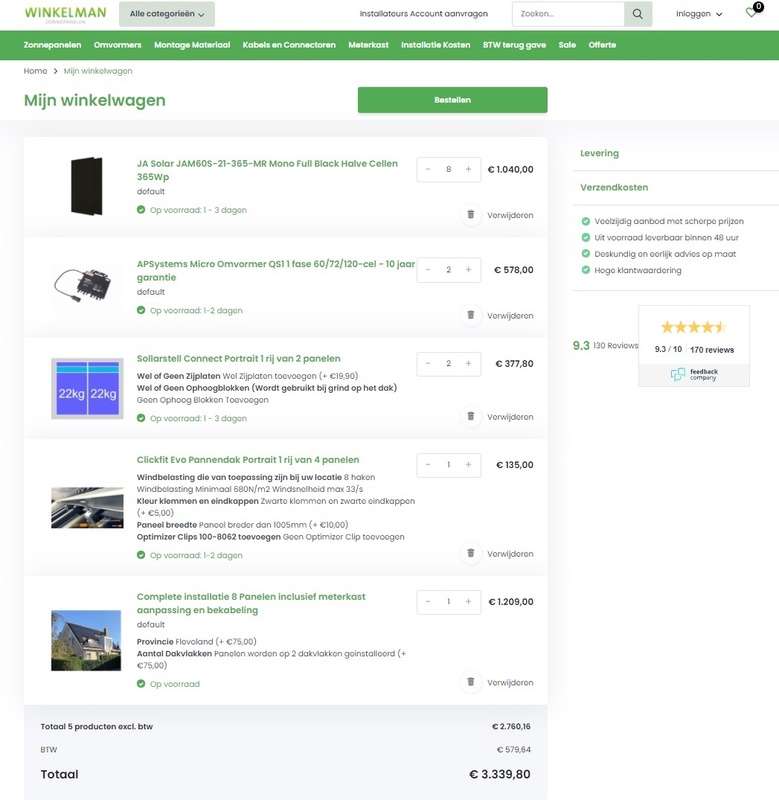This screenshot has width=779, height=800.
Task: Increase Clickfit Evo quantity with plus
Action: [x=468, y=465]
